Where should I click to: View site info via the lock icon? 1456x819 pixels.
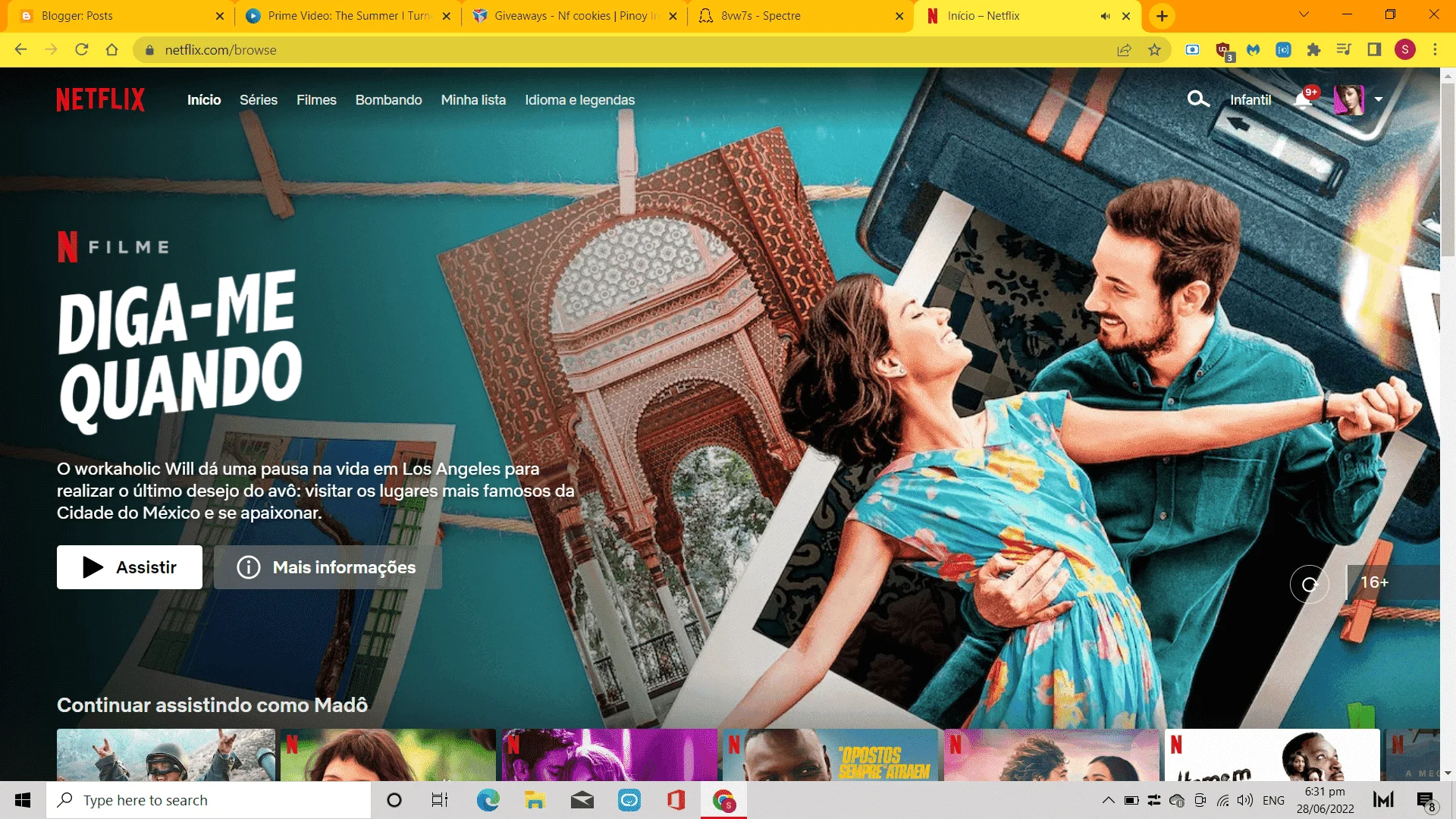(x=149, y=50)
